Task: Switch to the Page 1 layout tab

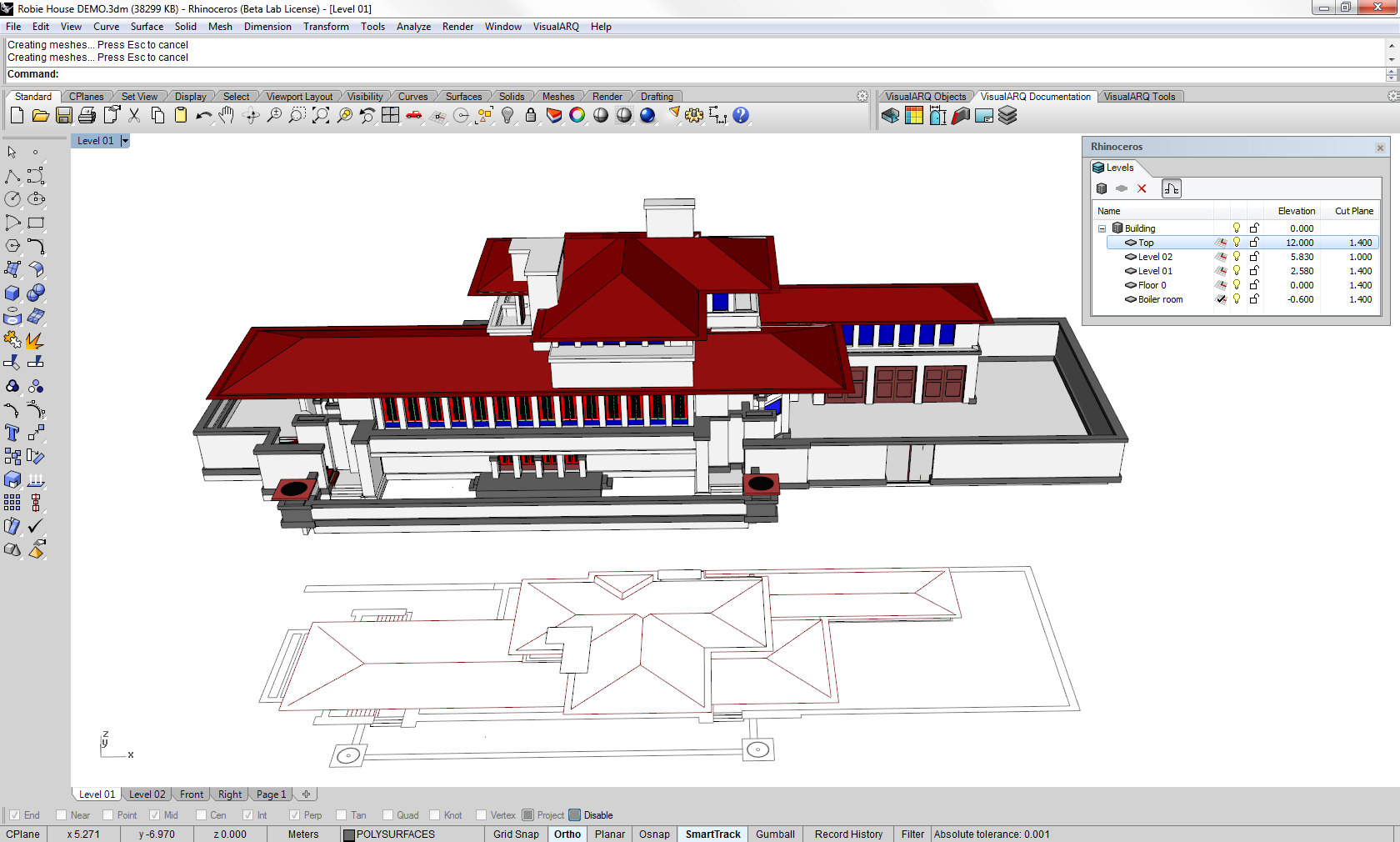Action: coord(272,794)
